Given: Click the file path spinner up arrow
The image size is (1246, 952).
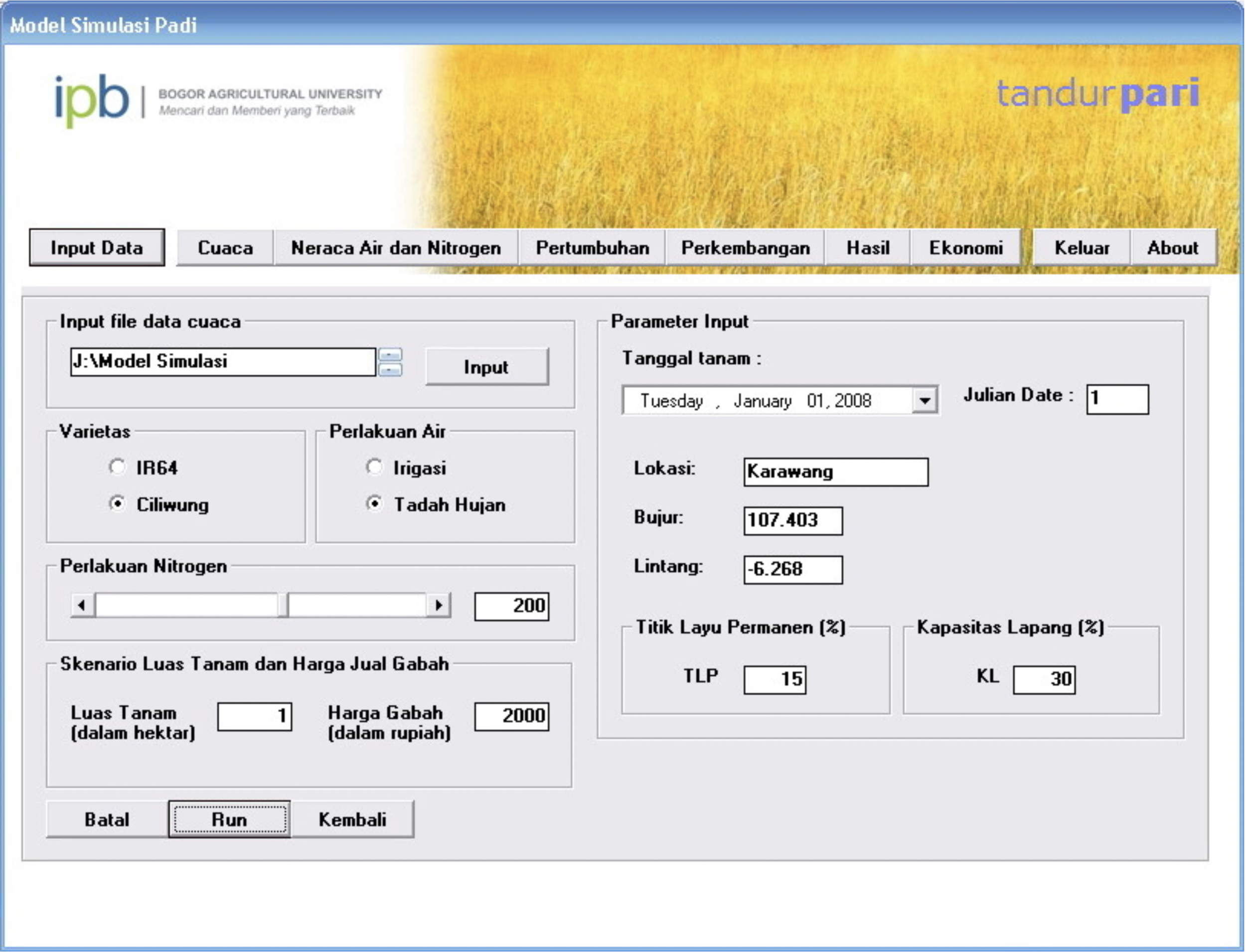Looking at the screenshot, I should click(x=390, y=355).
